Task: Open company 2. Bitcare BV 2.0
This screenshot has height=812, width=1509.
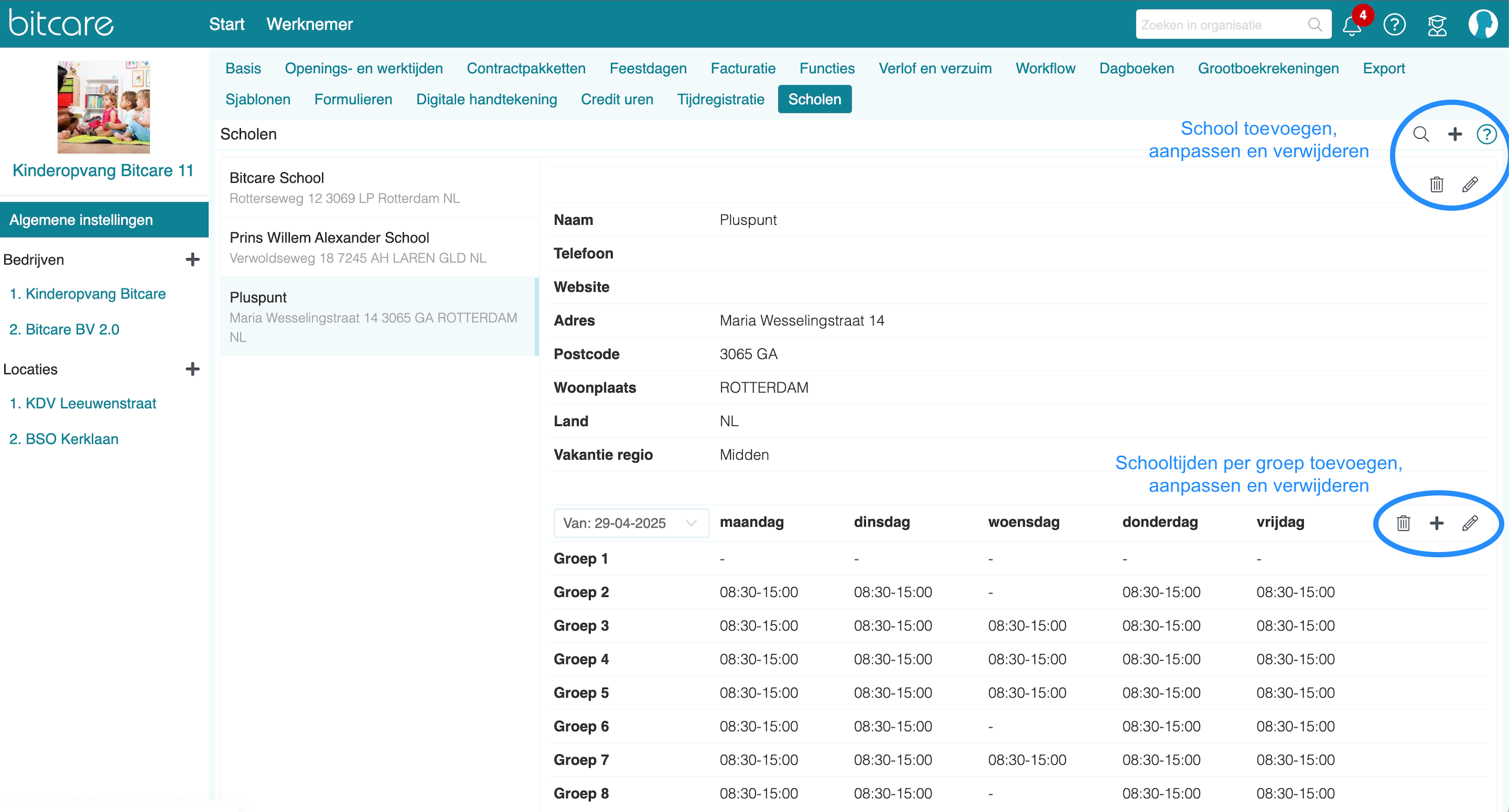Action: 65,329
